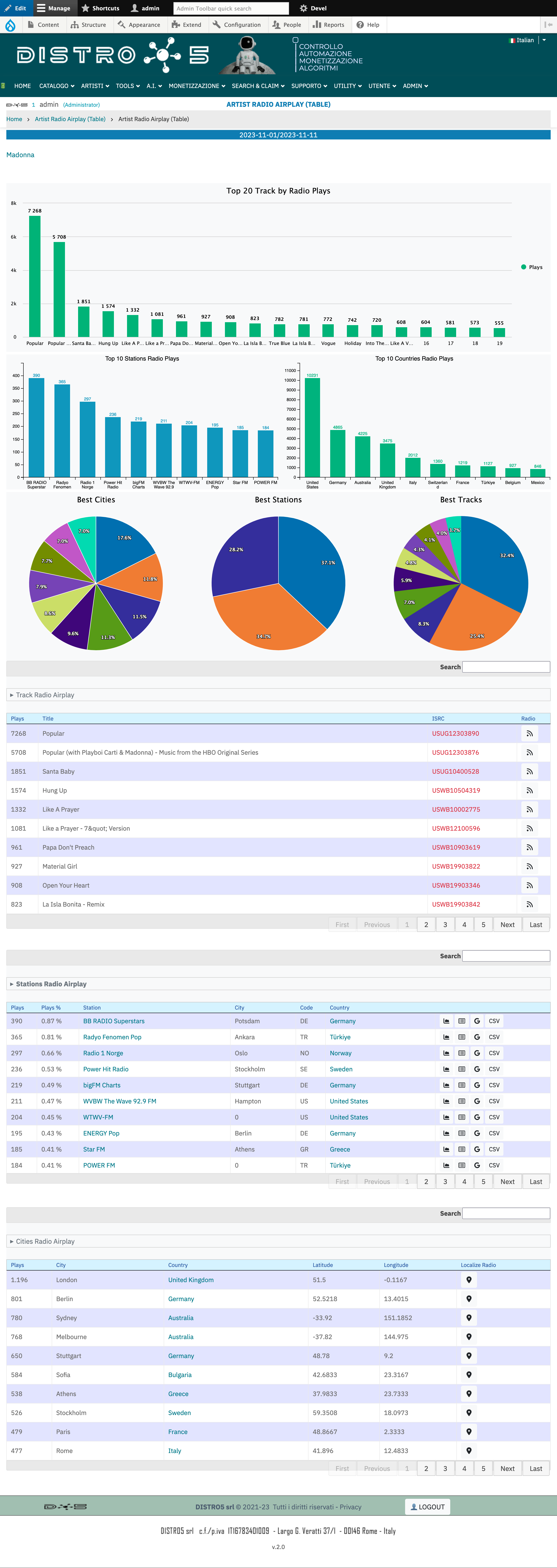Click the Drupal drop logo icon
The image size is (557, 1568).
click(10, 25)
